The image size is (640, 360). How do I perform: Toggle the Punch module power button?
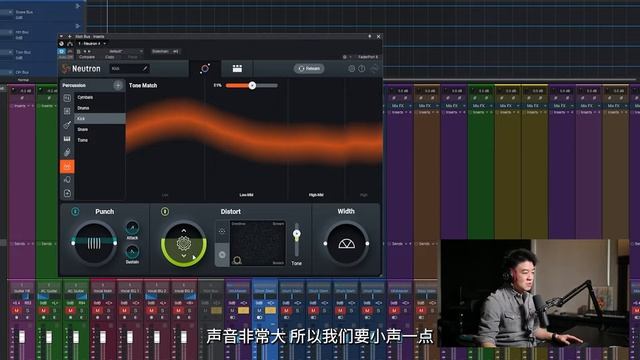coord(75,211)
